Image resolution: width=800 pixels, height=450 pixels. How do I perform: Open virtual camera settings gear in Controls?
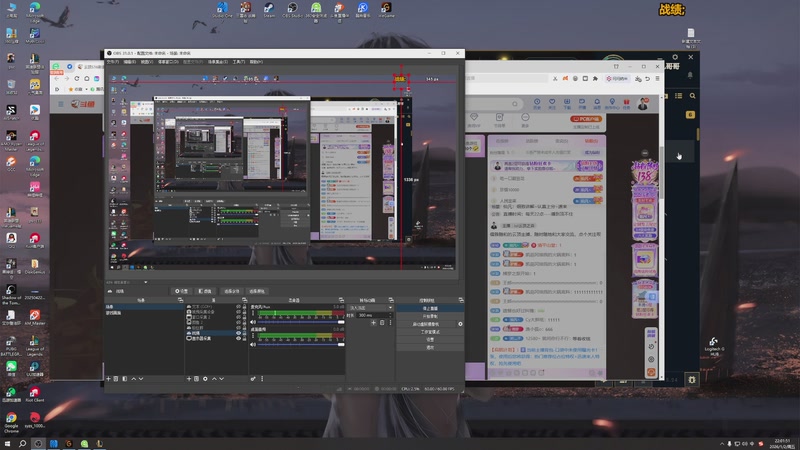[460, 324]
